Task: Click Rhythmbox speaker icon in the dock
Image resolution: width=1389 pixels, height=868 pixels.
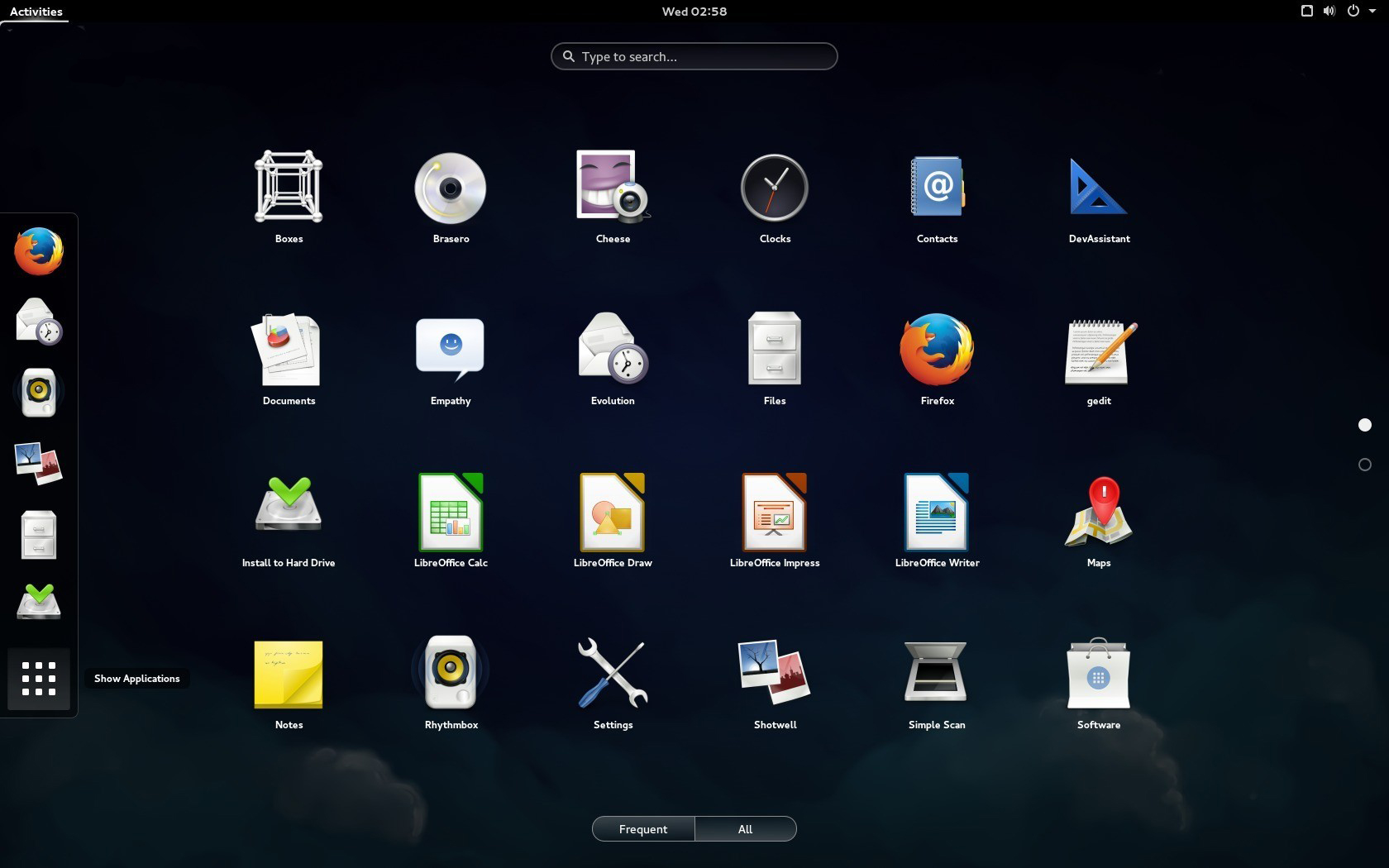Action: (x=39, y=393)
